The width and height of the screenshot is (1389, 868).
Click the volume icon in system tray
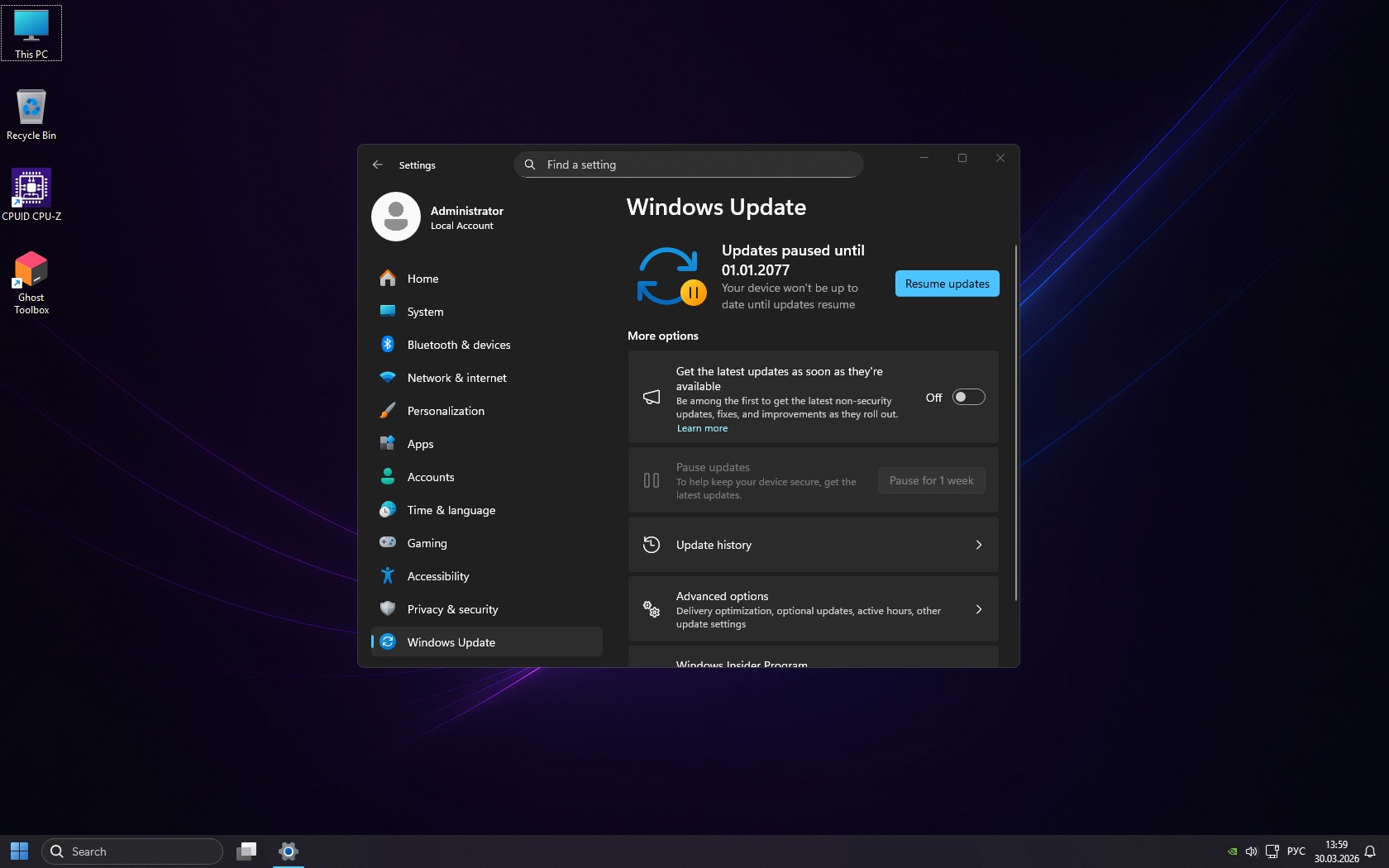[1251, 851]
